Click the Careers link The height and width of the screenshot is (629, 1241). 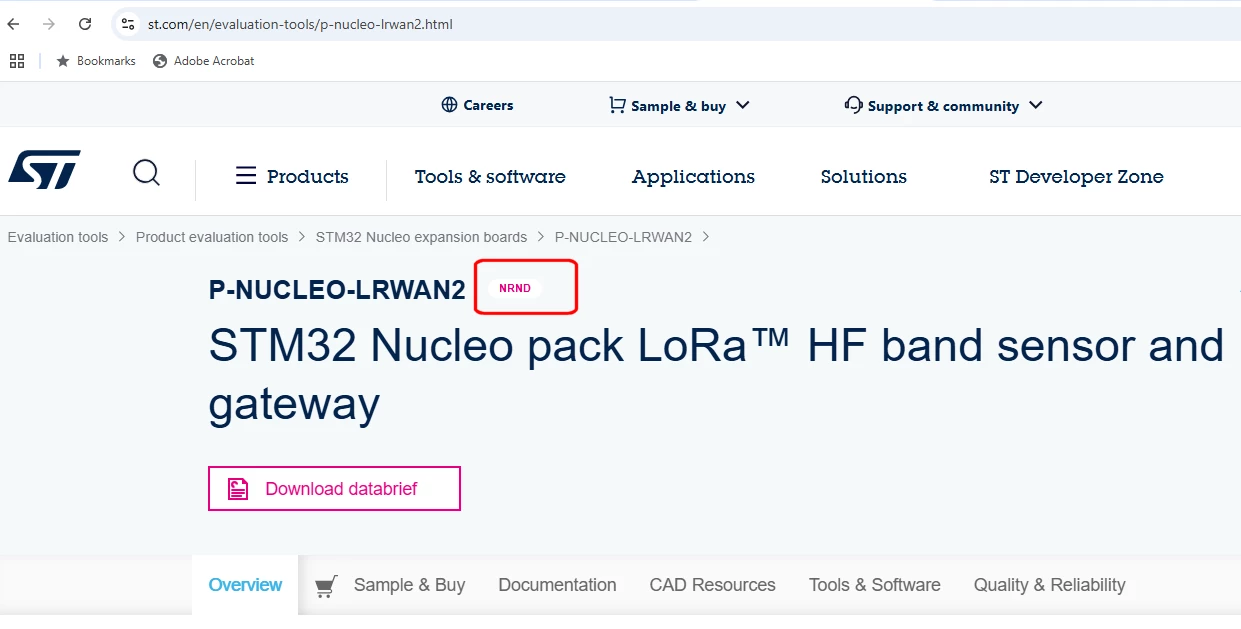click(x=488, y=105)
